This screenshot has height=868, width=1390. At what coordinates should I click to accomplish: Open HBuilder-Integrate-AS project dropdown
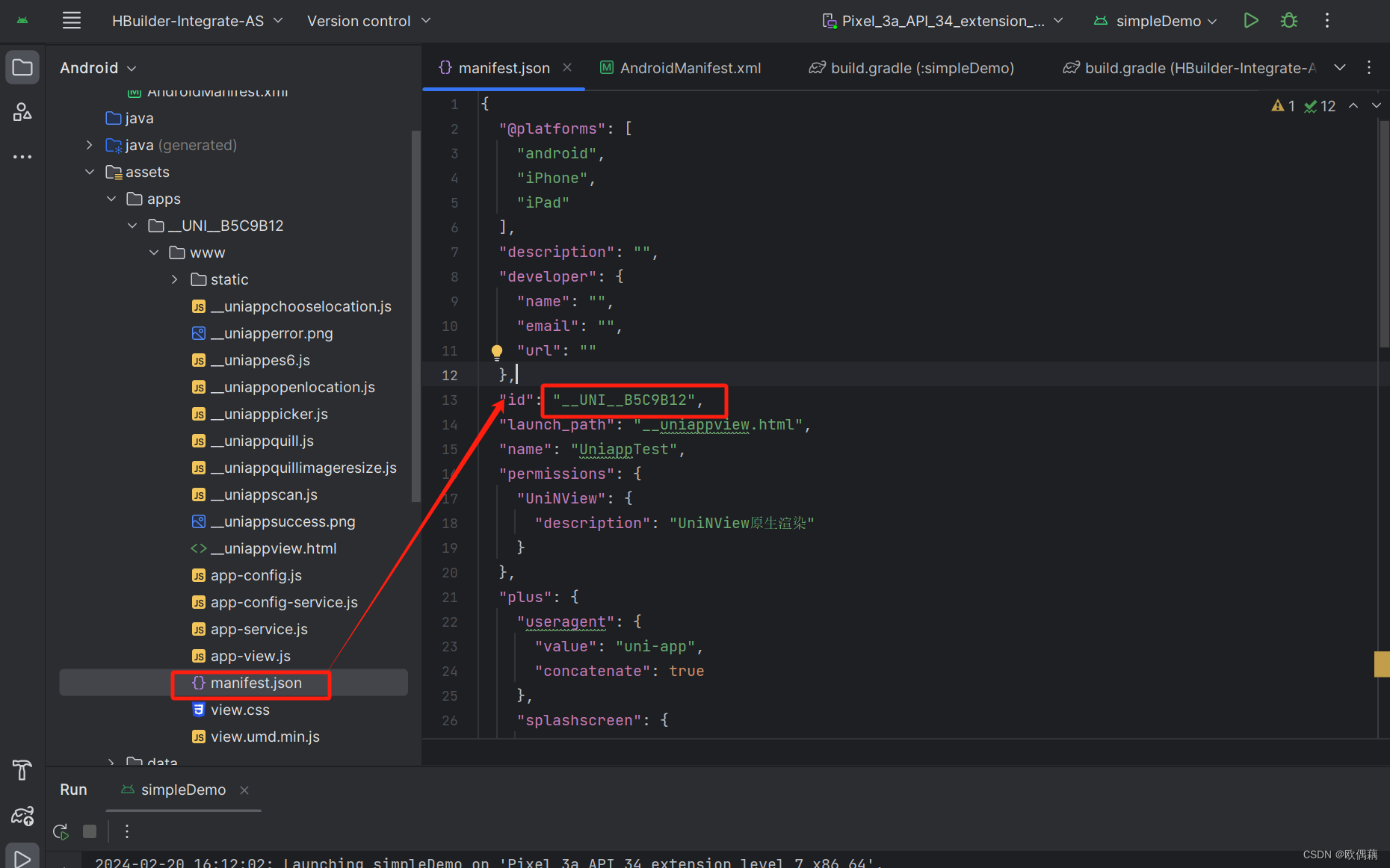click(198, 21)
